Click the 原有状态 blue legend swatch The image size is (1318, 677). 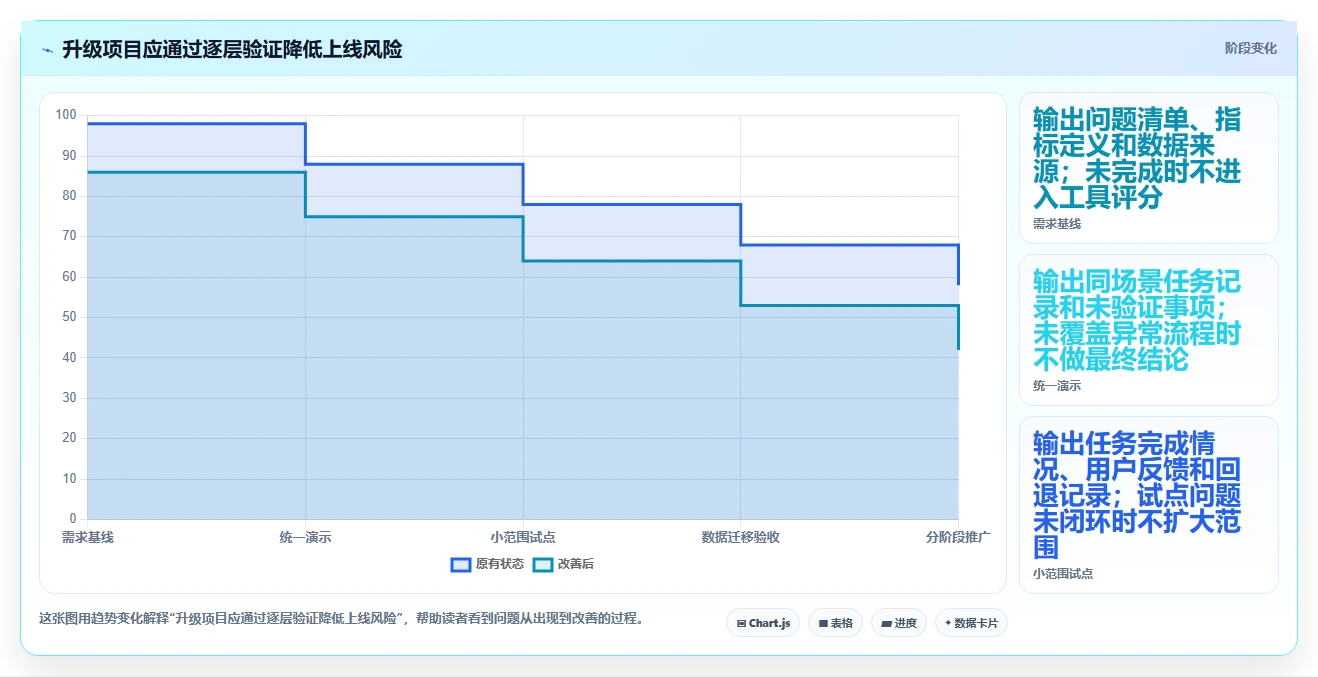(x=460, y=564)
